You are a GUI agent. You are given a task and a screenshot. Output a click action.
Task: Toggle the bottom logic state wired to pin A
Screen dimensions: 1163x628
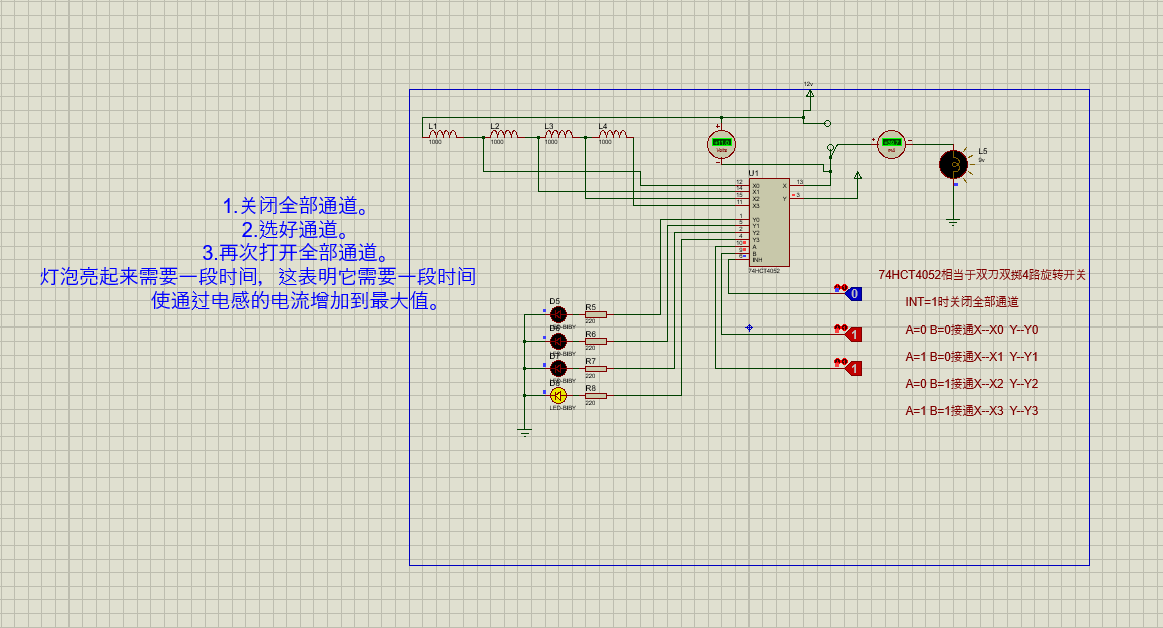[x=853, y=368]
